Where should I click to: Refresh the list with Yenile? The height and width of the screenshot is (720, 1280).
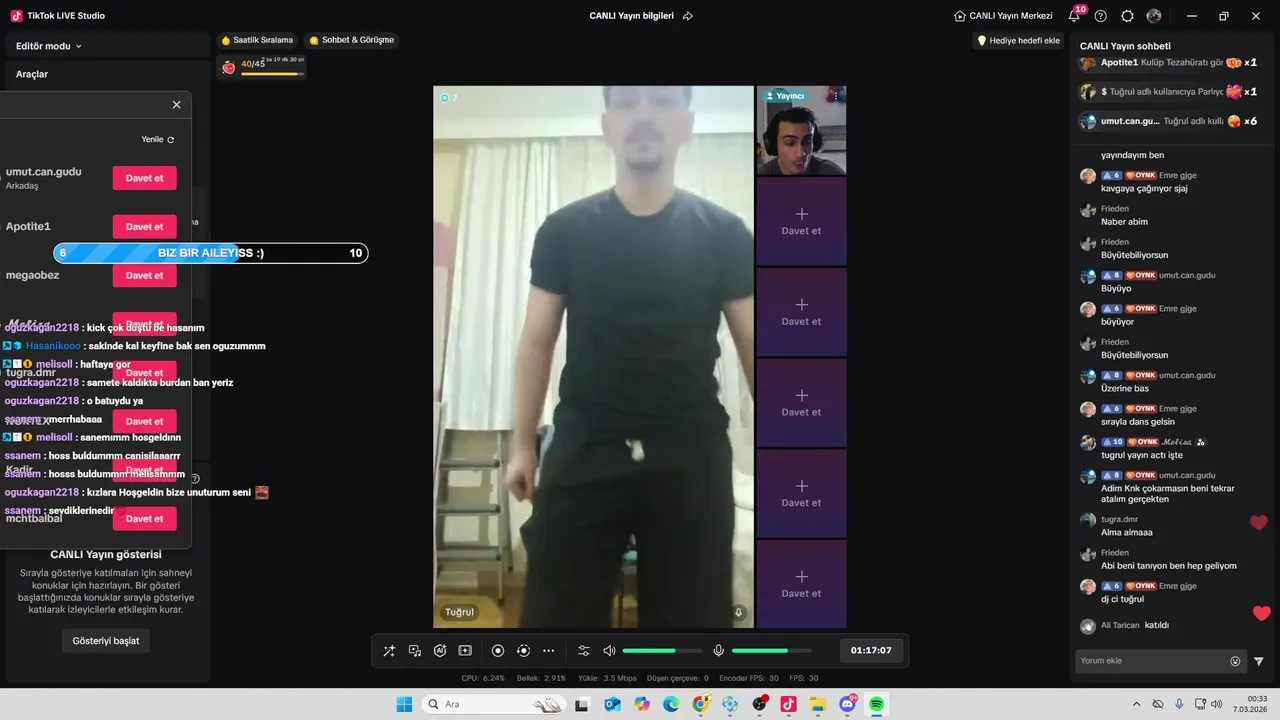pos(158,140)
